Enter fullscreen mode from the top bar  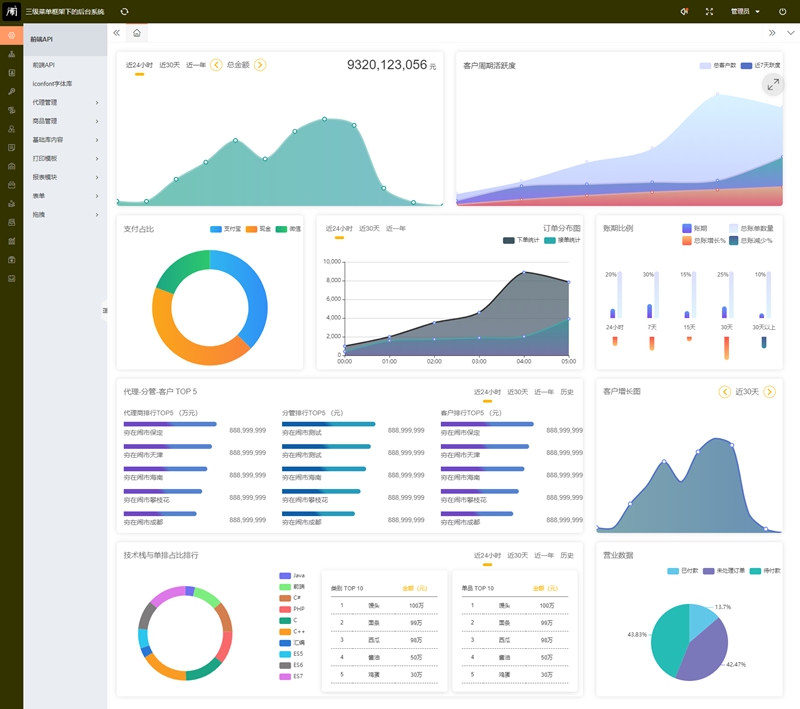coord(710,11)
